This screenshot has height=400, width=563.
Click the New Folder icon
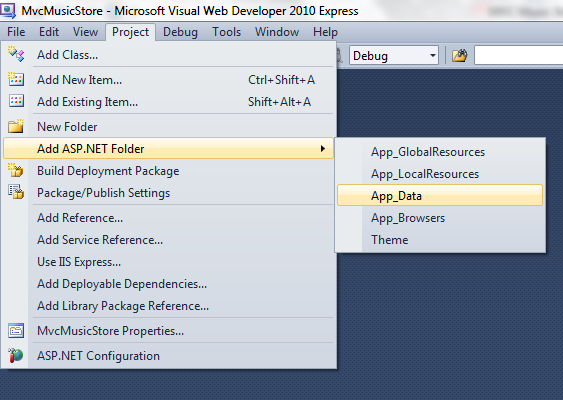click(16, 126)
